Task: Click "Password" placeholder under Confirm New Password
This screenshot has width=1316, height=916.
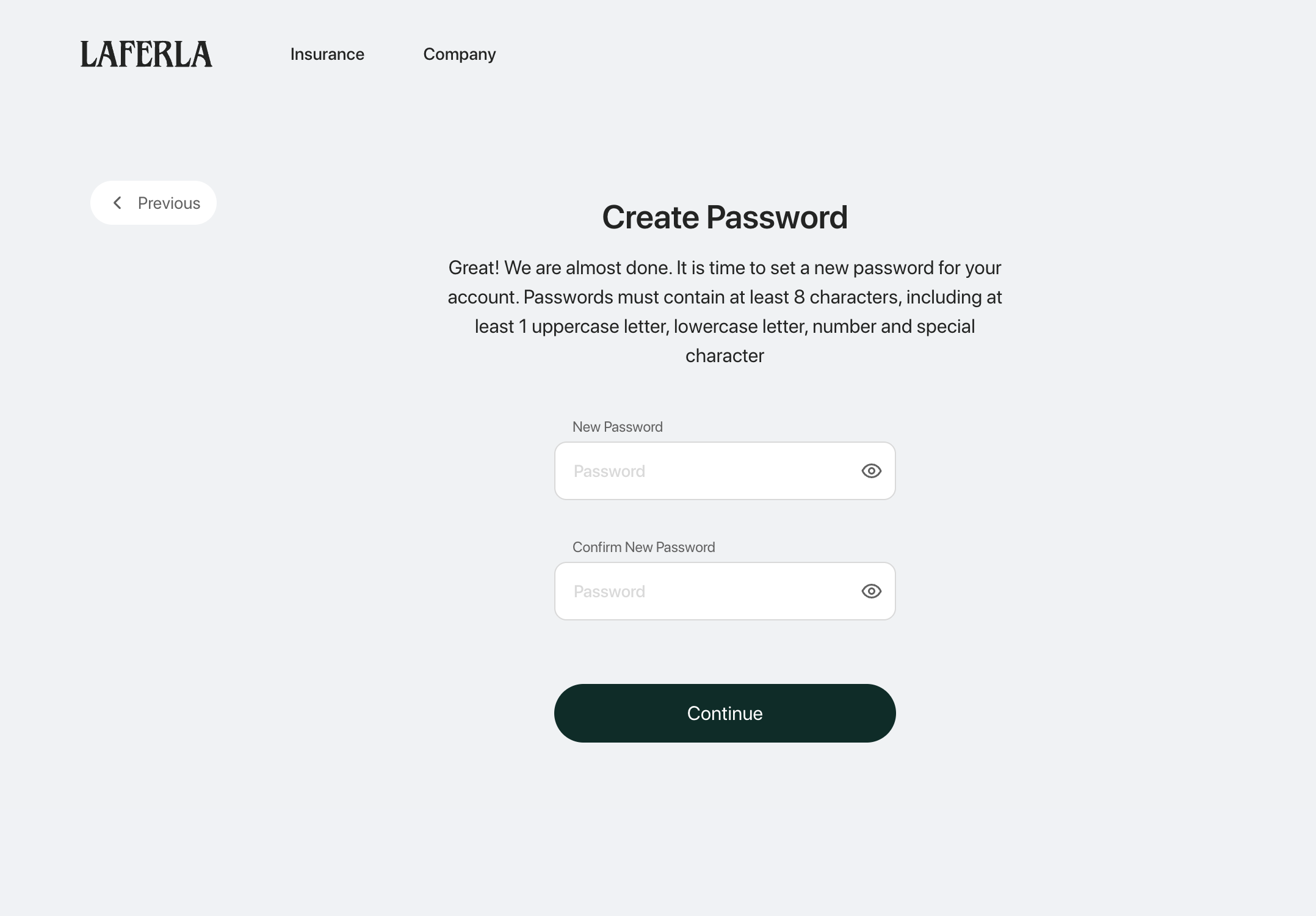Action: point(609,592)
